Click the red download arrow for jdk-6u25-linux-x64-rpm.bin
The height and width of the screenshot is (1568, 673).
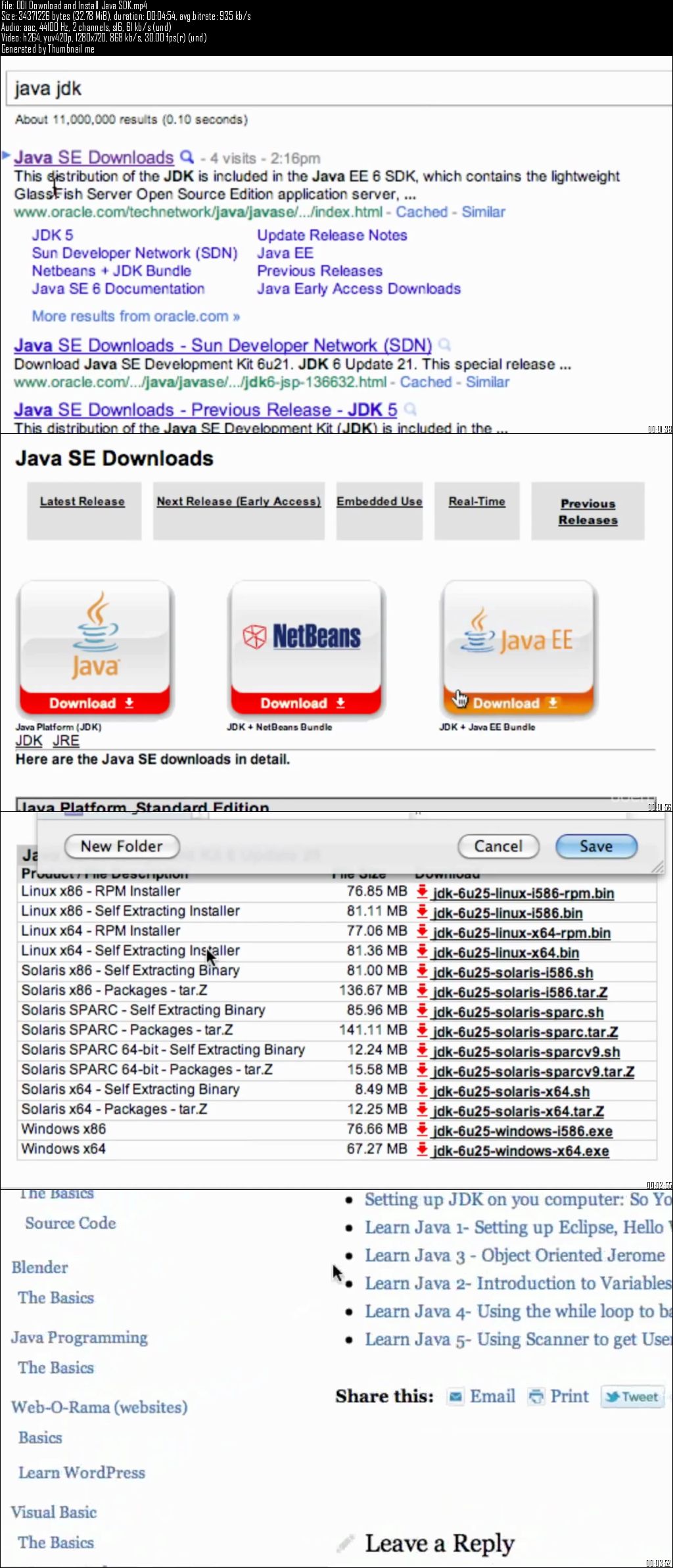[422, 932]
